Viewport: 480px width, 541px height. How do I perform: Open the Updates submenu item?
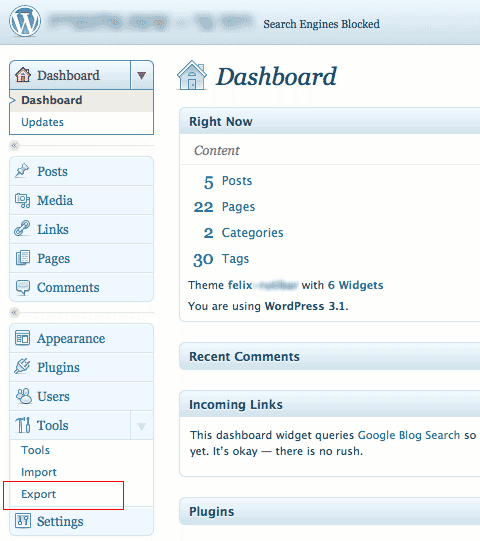click(x=42, y=122)
